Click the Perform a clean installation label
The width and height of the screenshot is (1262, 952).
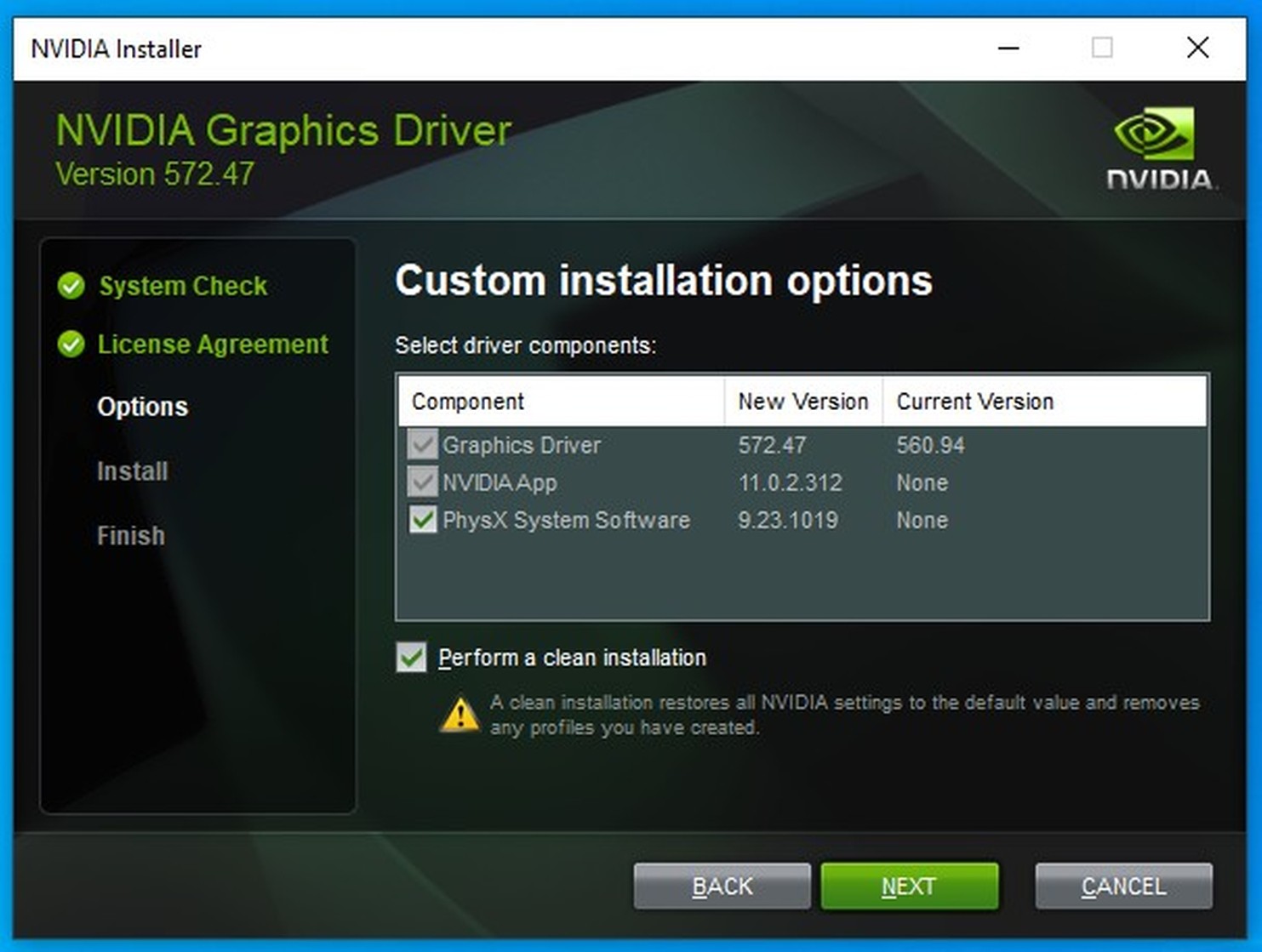point(572,658)
